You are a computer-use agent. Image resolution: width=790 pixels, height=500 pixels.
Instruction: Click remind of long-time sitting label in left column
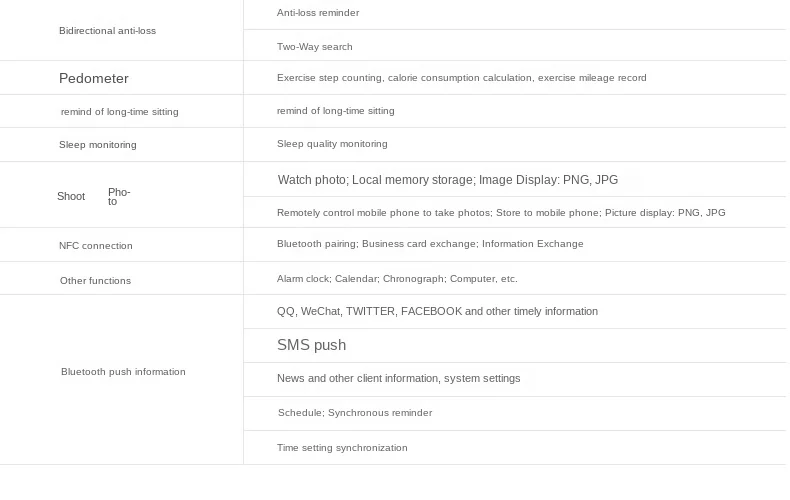pyautogui.click(x=119, y=112)
